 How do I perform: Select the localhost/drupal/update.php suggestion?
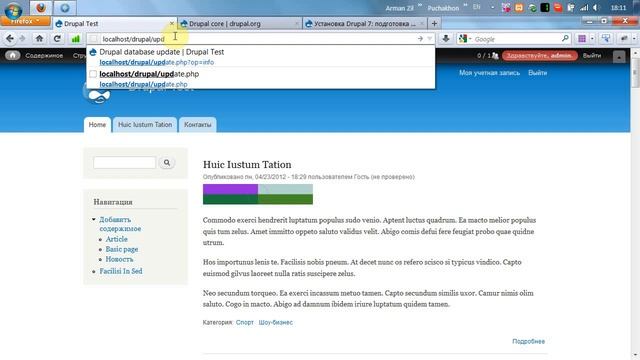click(260, 78)
